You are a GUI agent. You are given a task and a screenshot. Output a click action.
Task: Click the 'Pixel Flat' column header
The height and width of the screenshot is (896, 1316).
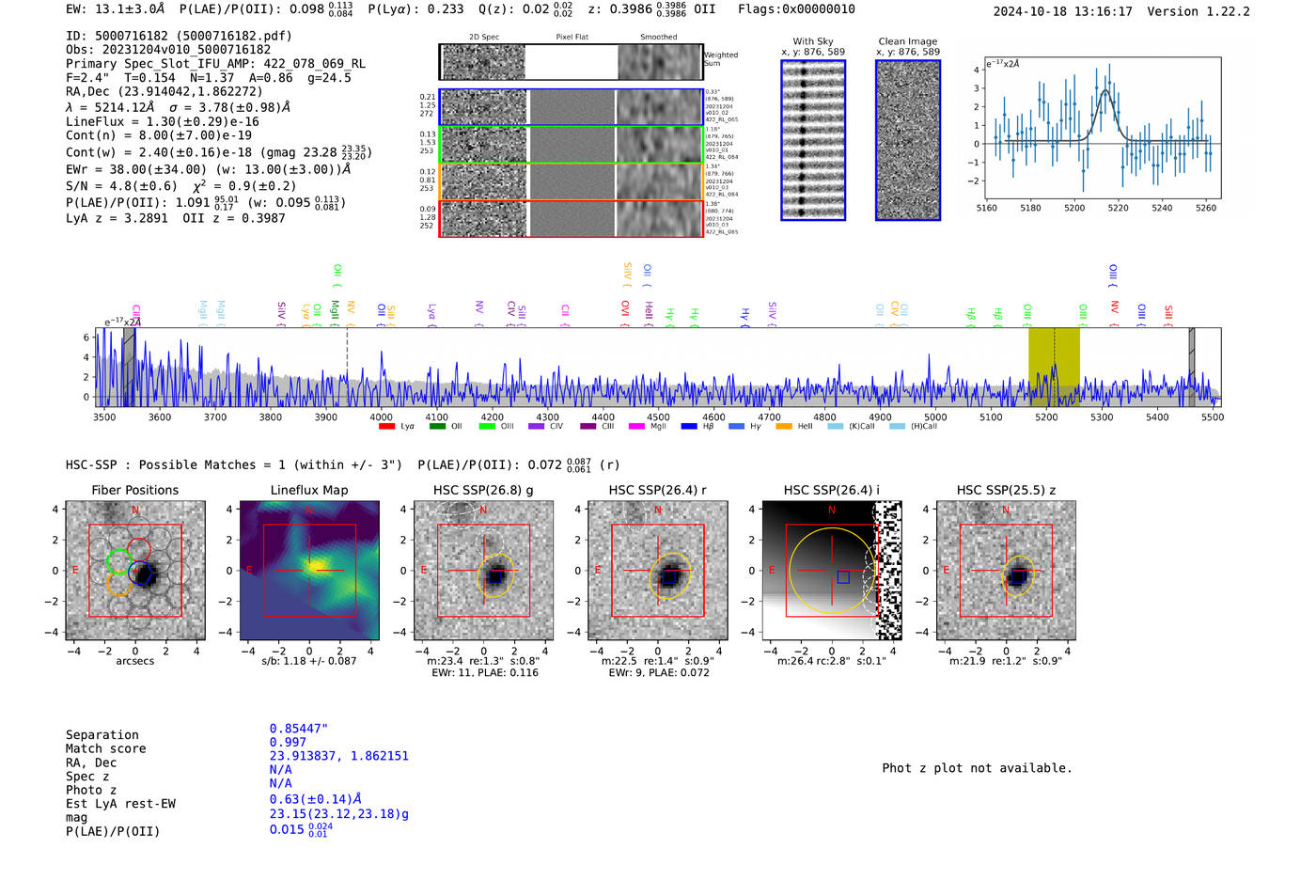pyautogui.click(x=572, y=38)
